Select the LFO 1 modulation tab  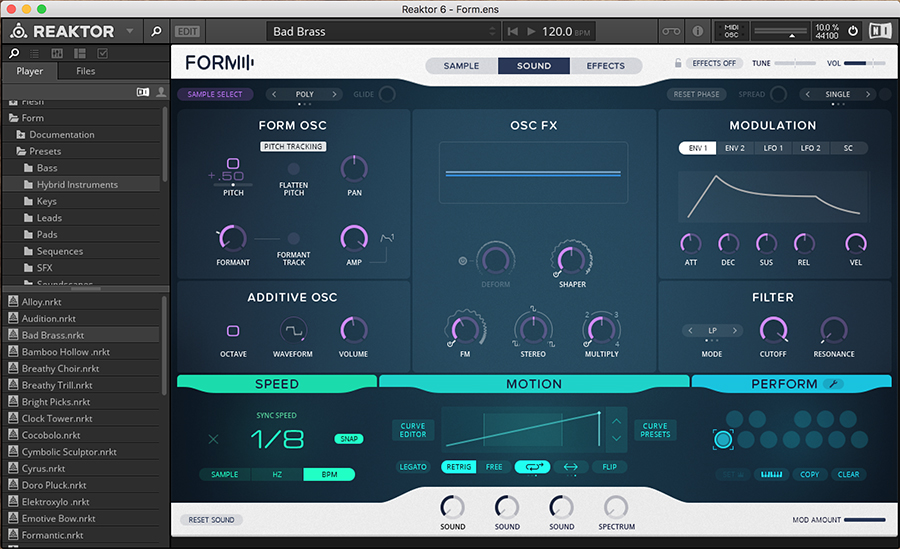click(773, 148)
